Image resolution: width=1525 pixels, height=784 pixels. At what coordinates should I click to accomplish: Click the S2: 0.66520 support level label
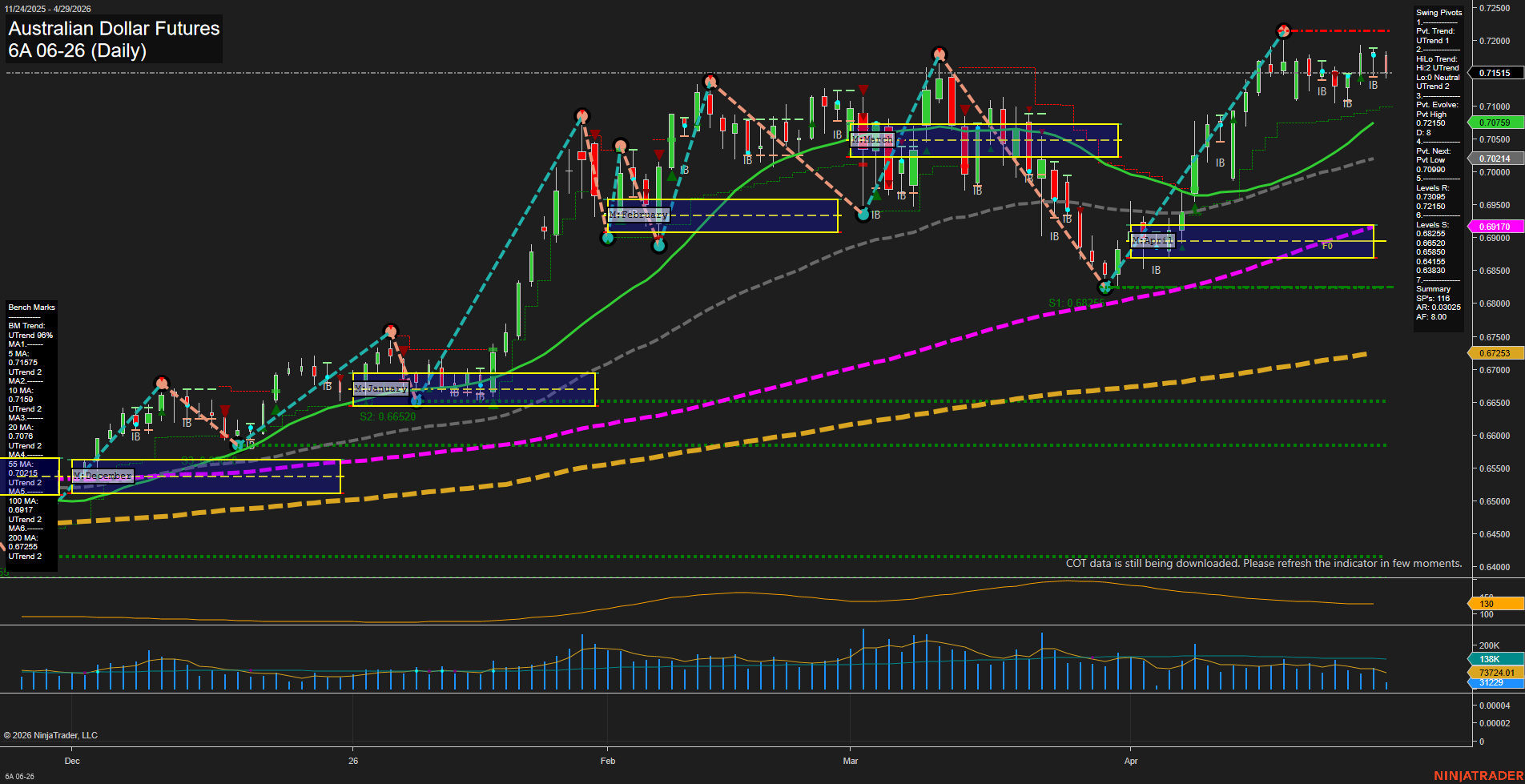[388, 416]
